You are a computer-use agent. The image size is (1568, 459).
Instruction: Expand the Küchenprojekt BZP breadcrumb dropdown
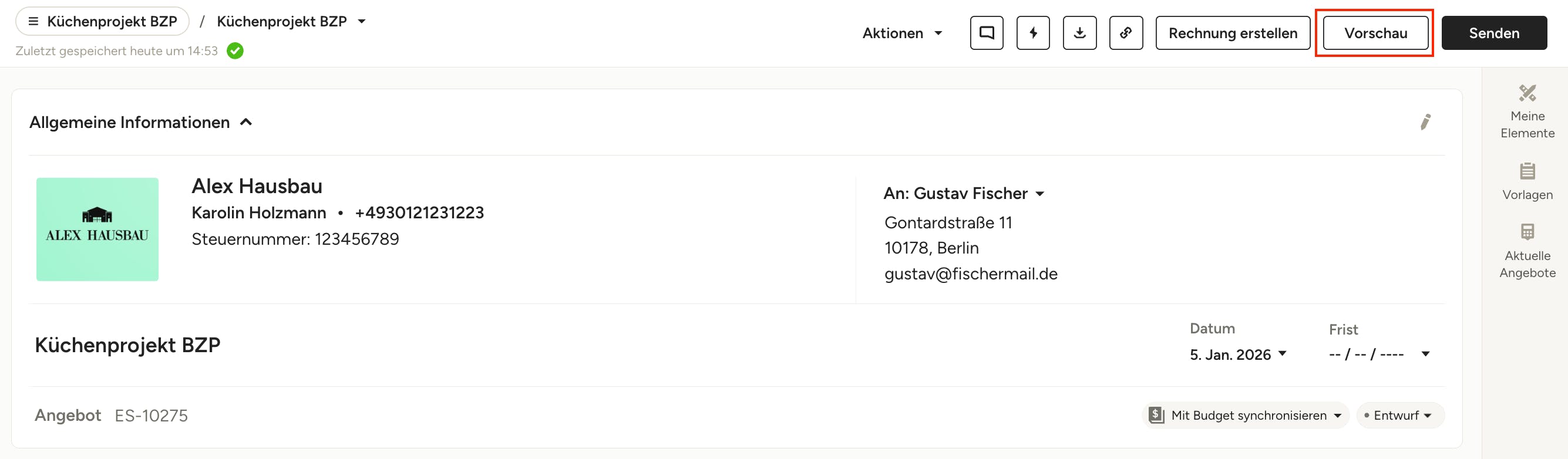[362, 21]
